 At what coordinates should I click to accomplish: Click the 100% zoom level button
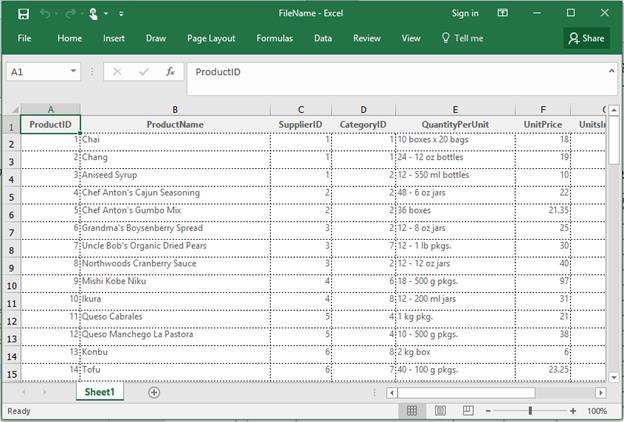597,411
